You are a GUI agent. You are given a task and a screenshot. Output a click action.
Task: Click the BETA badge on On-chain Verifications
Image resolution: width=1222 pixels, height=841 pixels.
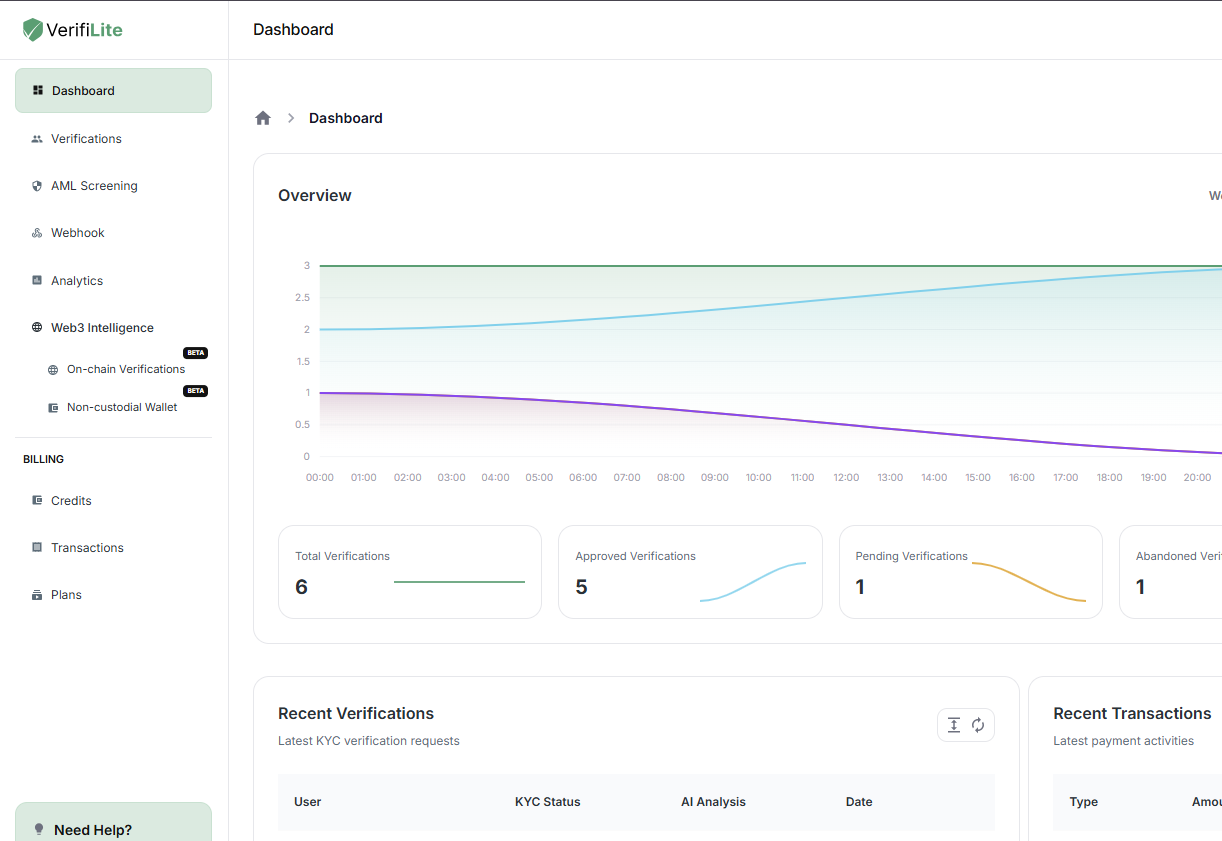click(x=195, y=353)
